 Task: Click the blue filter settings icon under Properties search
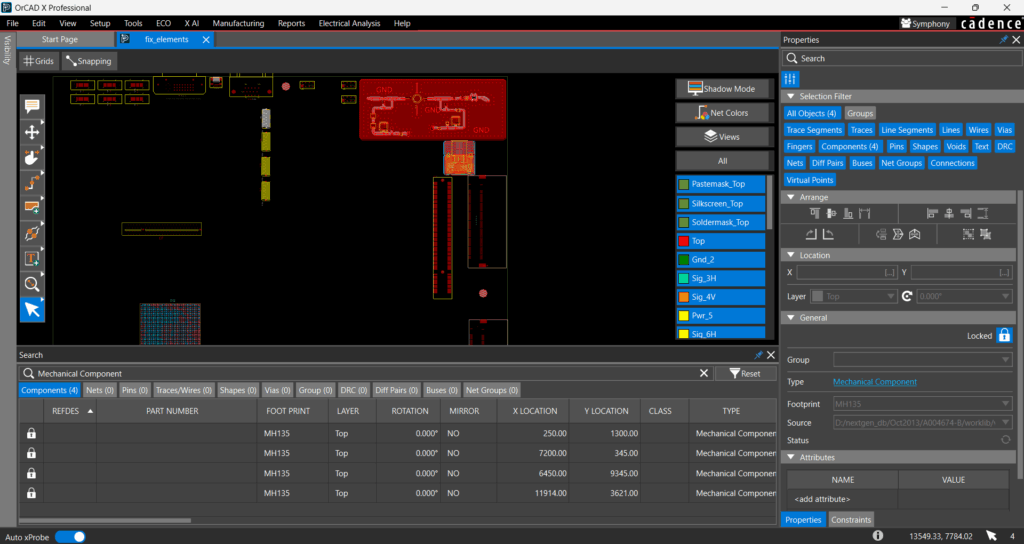coord(791,79)
